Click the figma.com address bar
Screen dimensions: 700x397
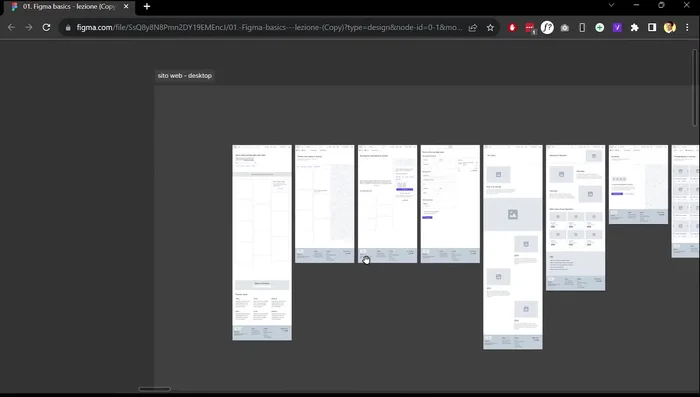click(269, 28)
